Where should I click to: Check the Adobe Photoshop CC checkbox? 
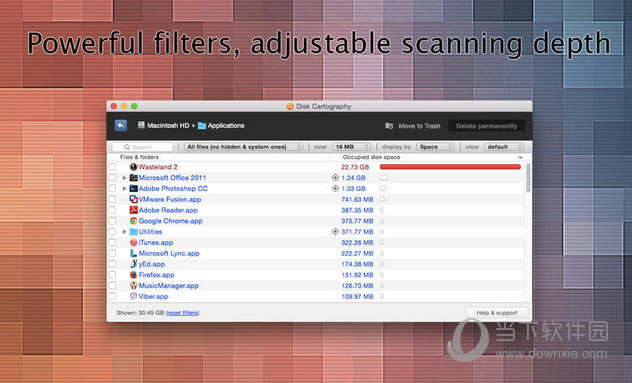pyautogui.click(x=112, y=189)
